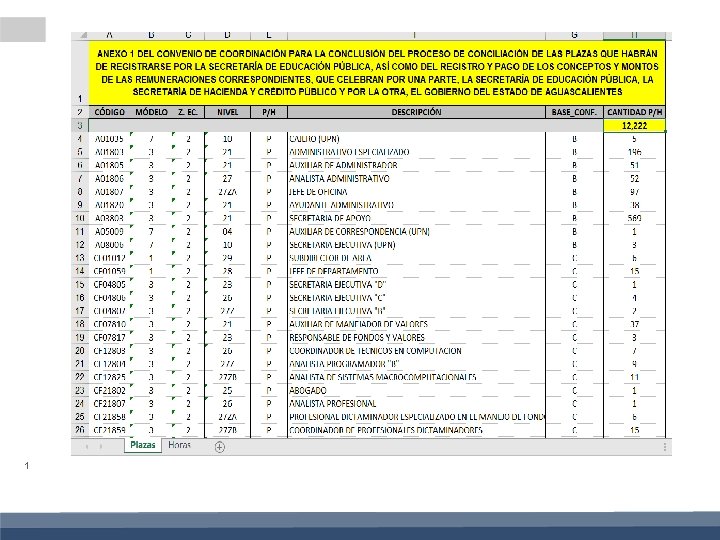This screenshot has height=540, width=720.
Task: Click quantity cell 52 for ANALISTA ADMINISTRATIVO
Action: pos(635,179)
